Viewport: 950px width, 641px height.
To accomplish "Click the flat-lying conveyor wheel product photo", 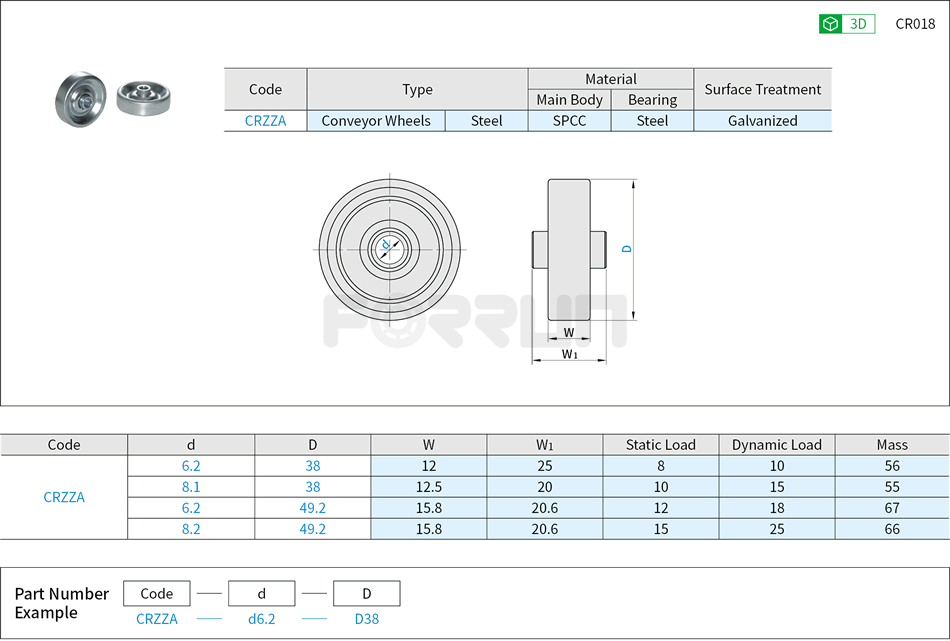I will (143, 98).
